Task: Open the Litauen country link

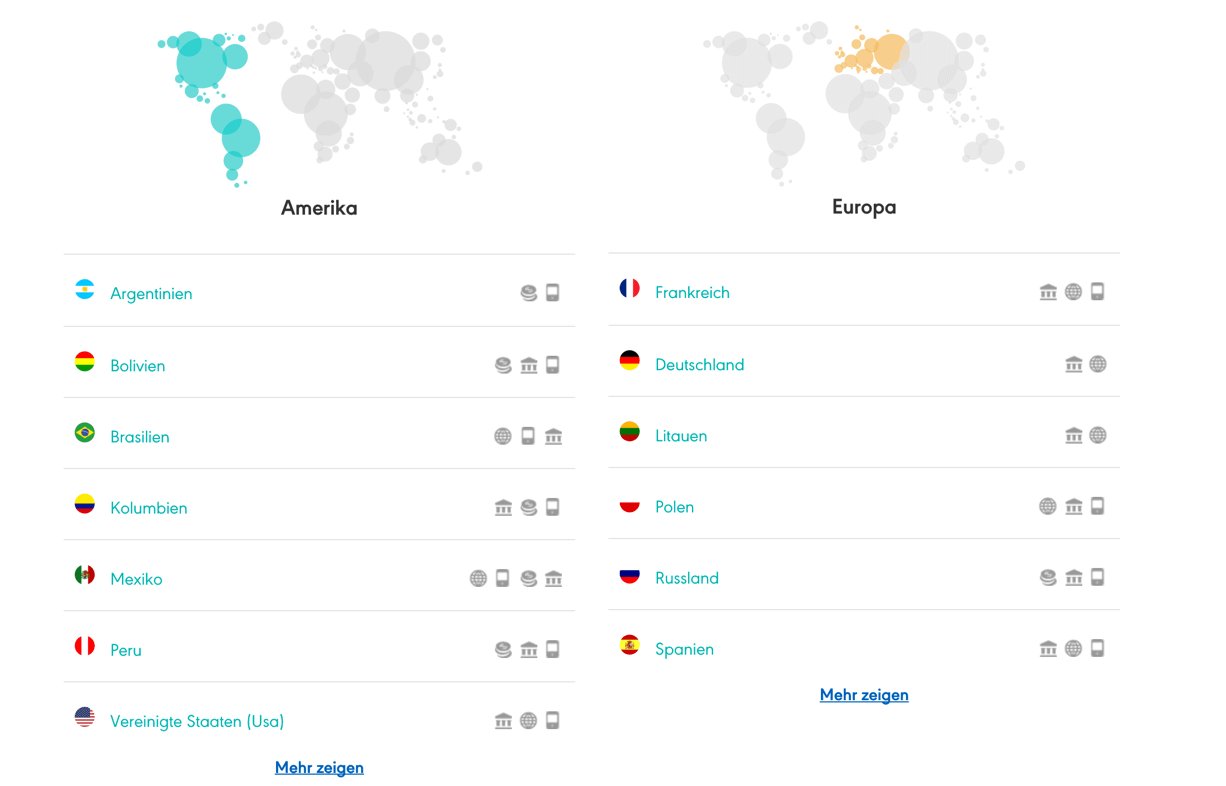Action: coord(681,436)
